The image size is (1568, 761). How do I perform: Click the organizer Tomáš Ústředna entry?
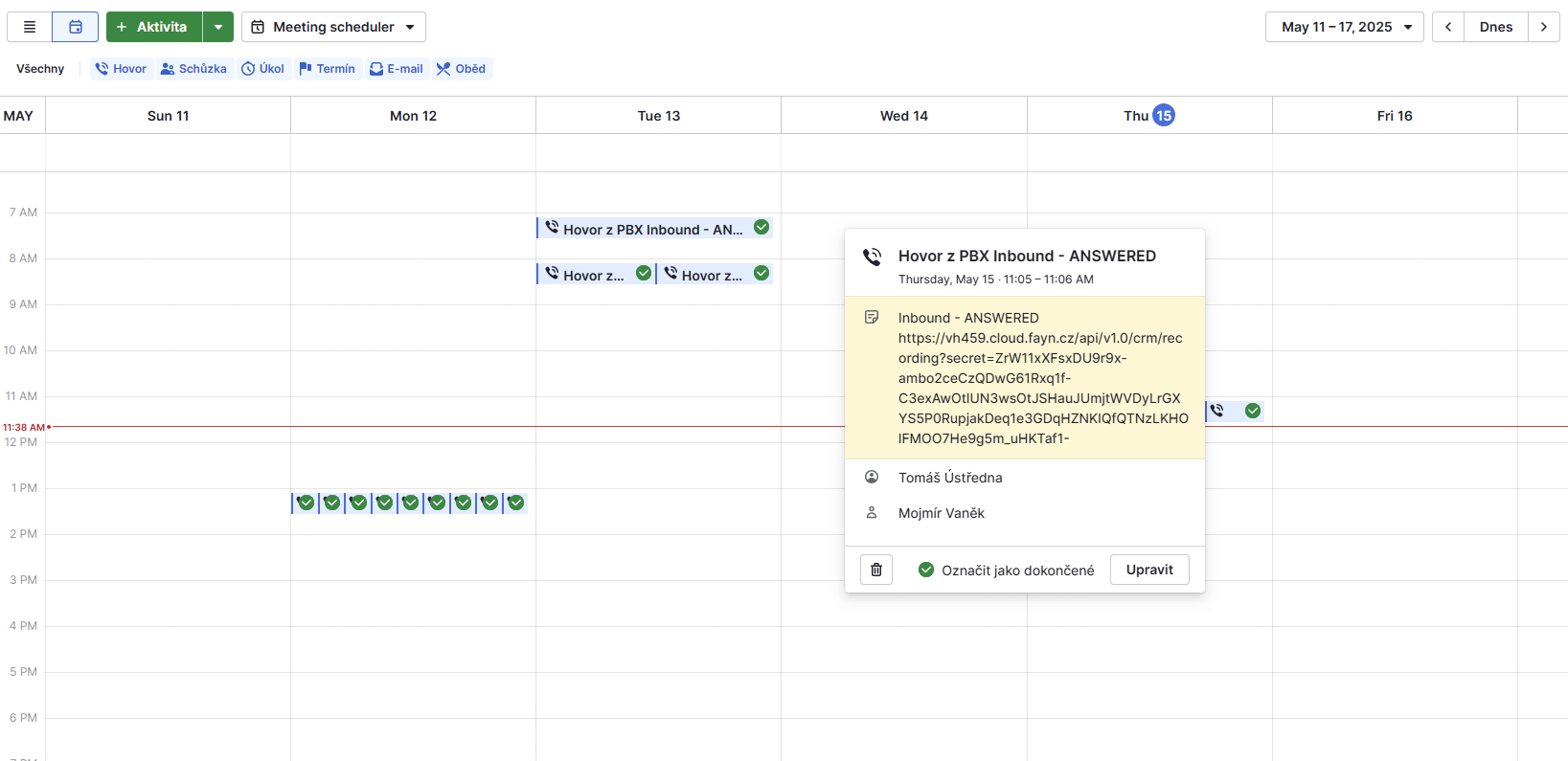(949, 478)
